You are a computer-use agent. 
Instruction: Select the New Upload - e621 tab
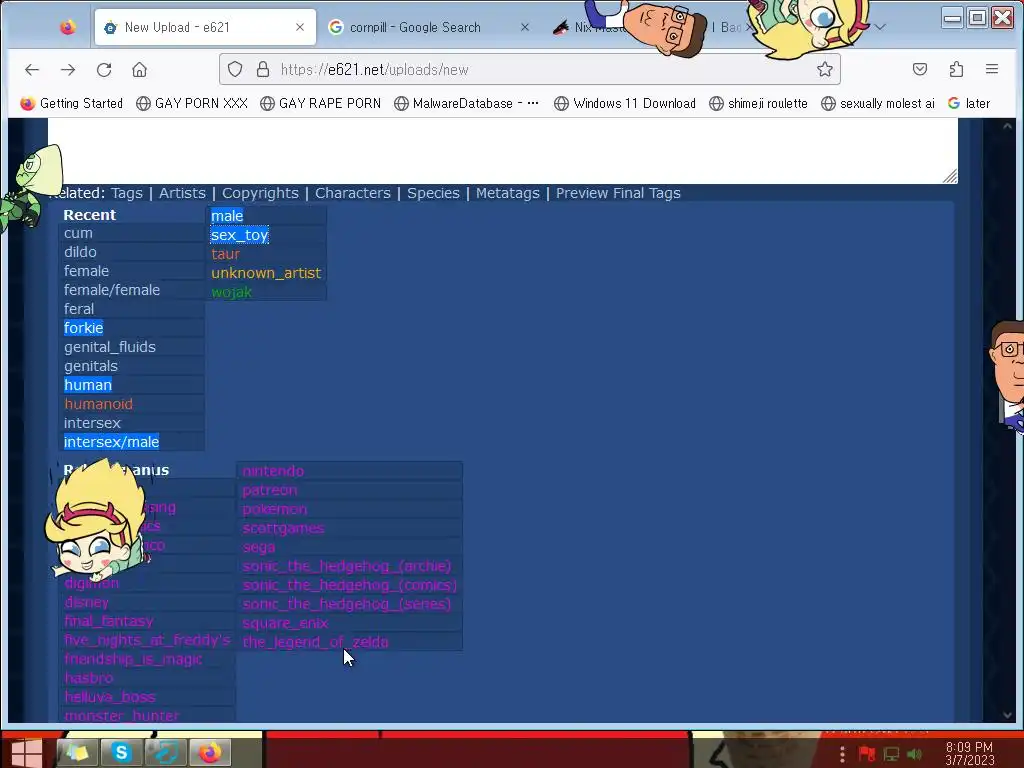pyautogui.click(x=205, y=27)
